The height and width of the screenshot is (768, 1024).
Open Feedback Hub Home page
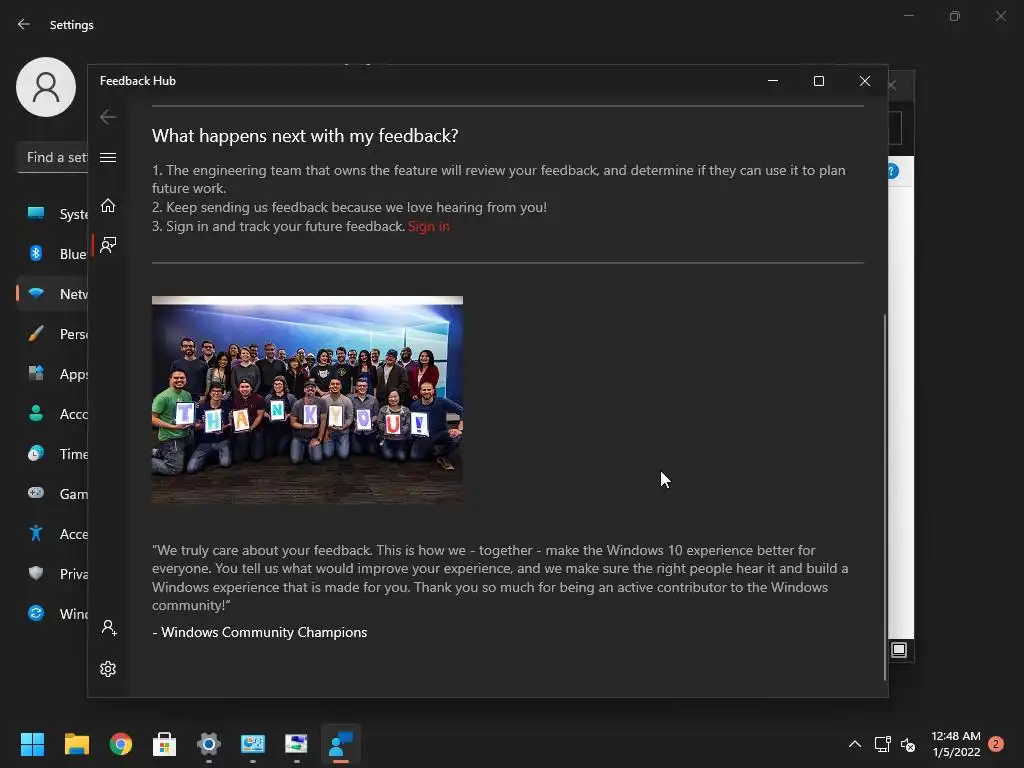[108, 206]
